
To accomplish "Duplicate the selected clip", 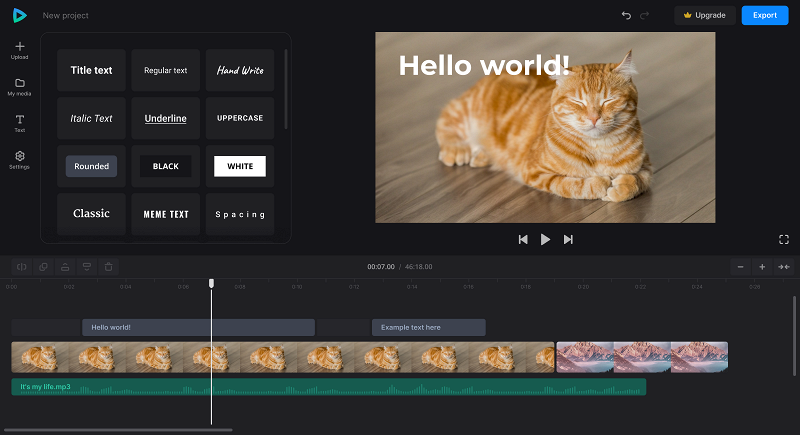I will (x=43, y=267).
